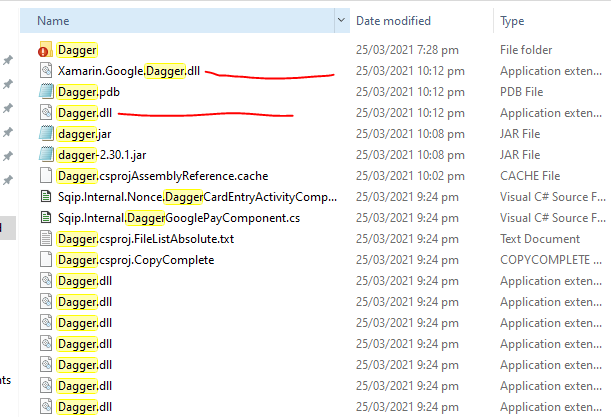
Task: Select the Dagger.csprojAssemblyReference.cache file icon
Action: click(46, 176)
